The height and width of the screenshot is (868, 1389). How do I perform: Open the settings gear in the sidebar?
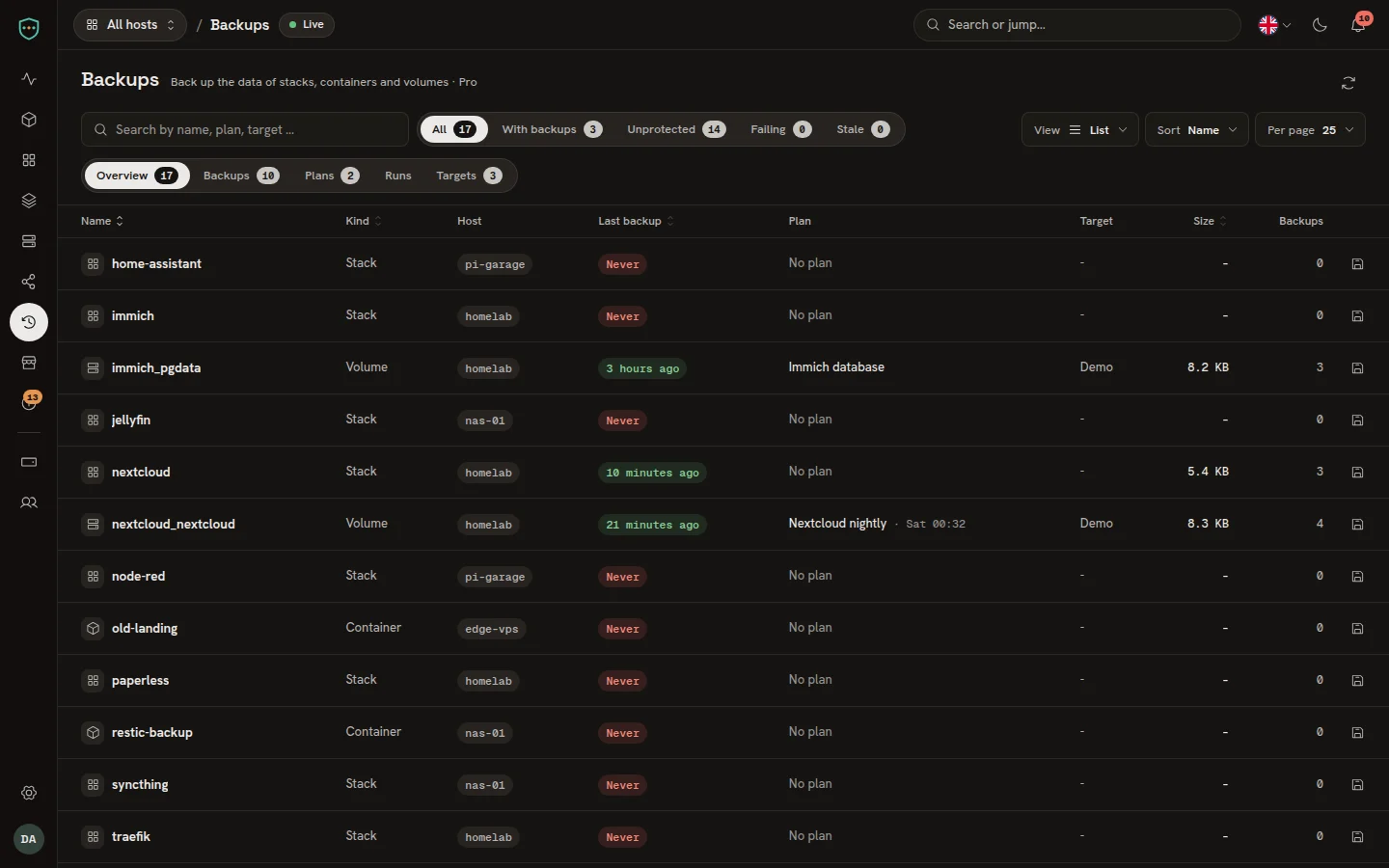tap(29, 793)
